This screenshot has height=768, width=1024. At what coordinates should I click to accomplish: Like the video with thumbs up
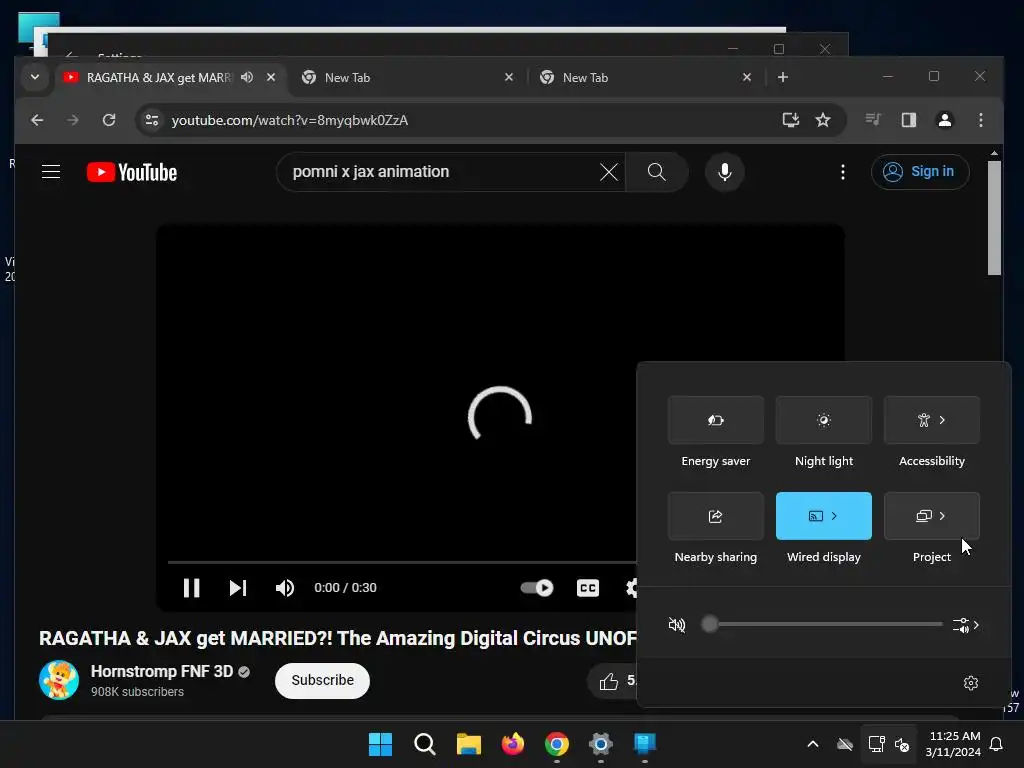tap(609, 681)
